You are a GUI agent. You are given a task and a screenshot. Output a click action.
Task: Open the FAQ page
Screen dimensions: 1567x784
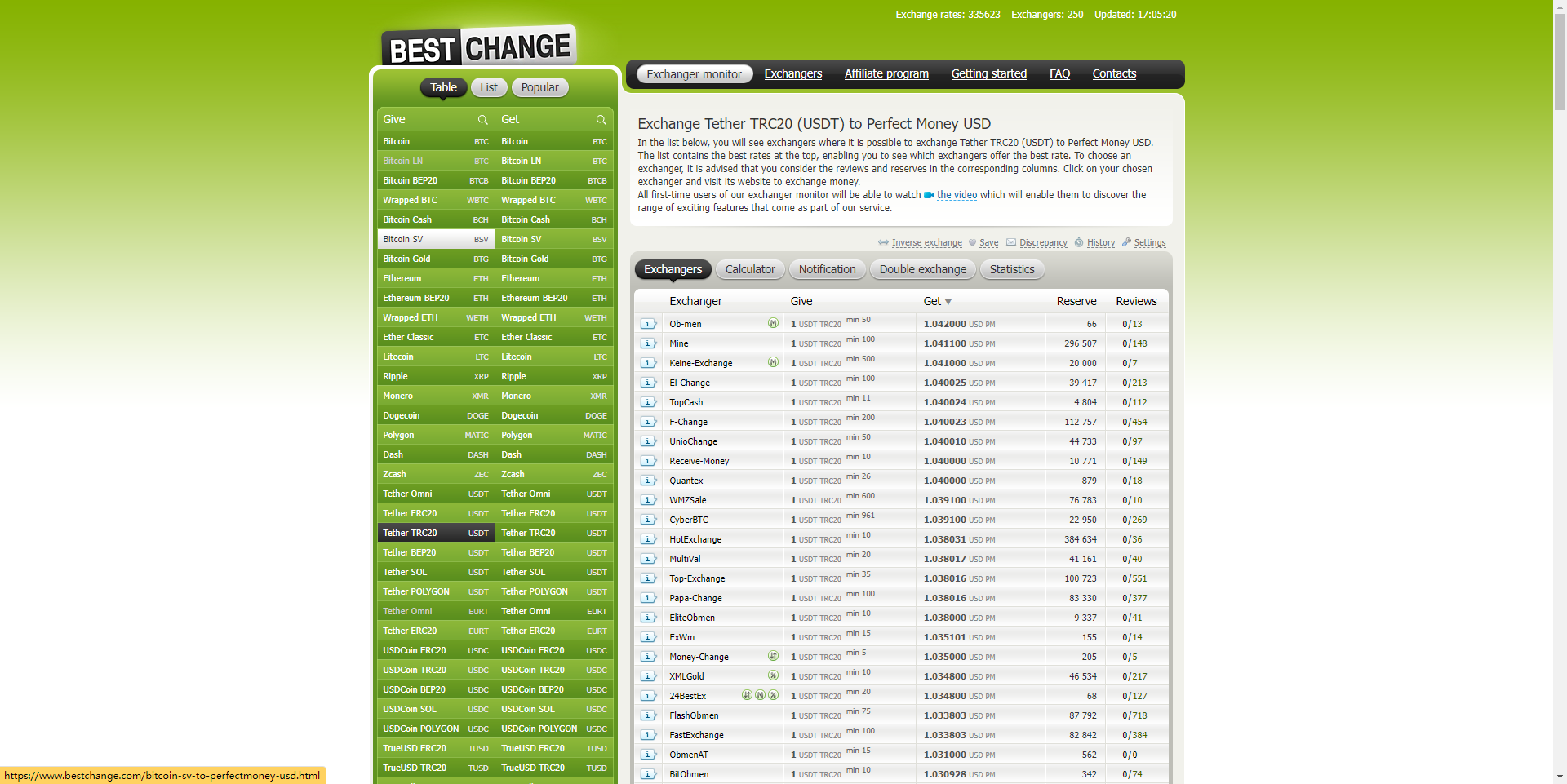[1059, 73]
